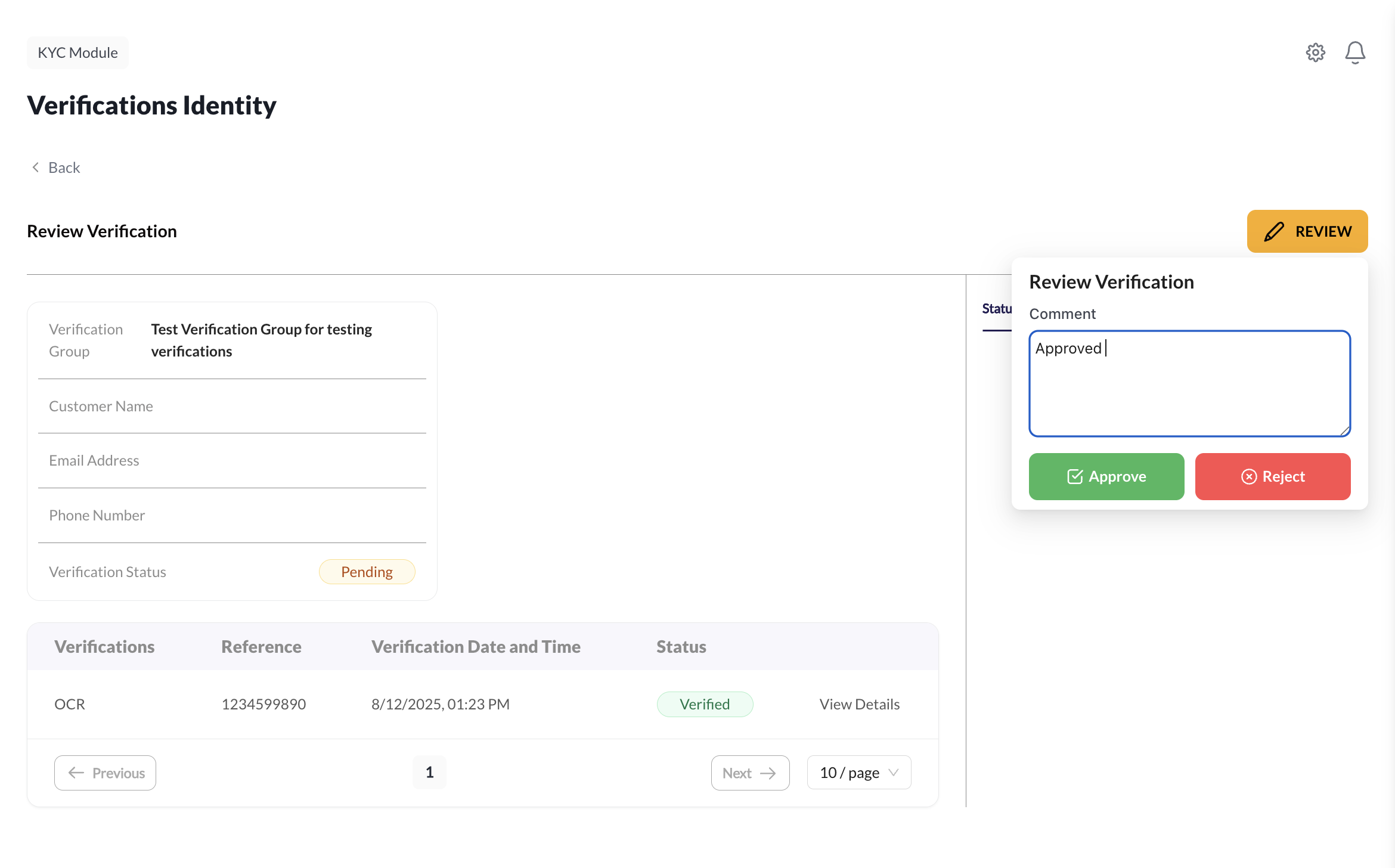
Task: Click the circled X icon inside Reject button
Action: (x=1250, y=476)
